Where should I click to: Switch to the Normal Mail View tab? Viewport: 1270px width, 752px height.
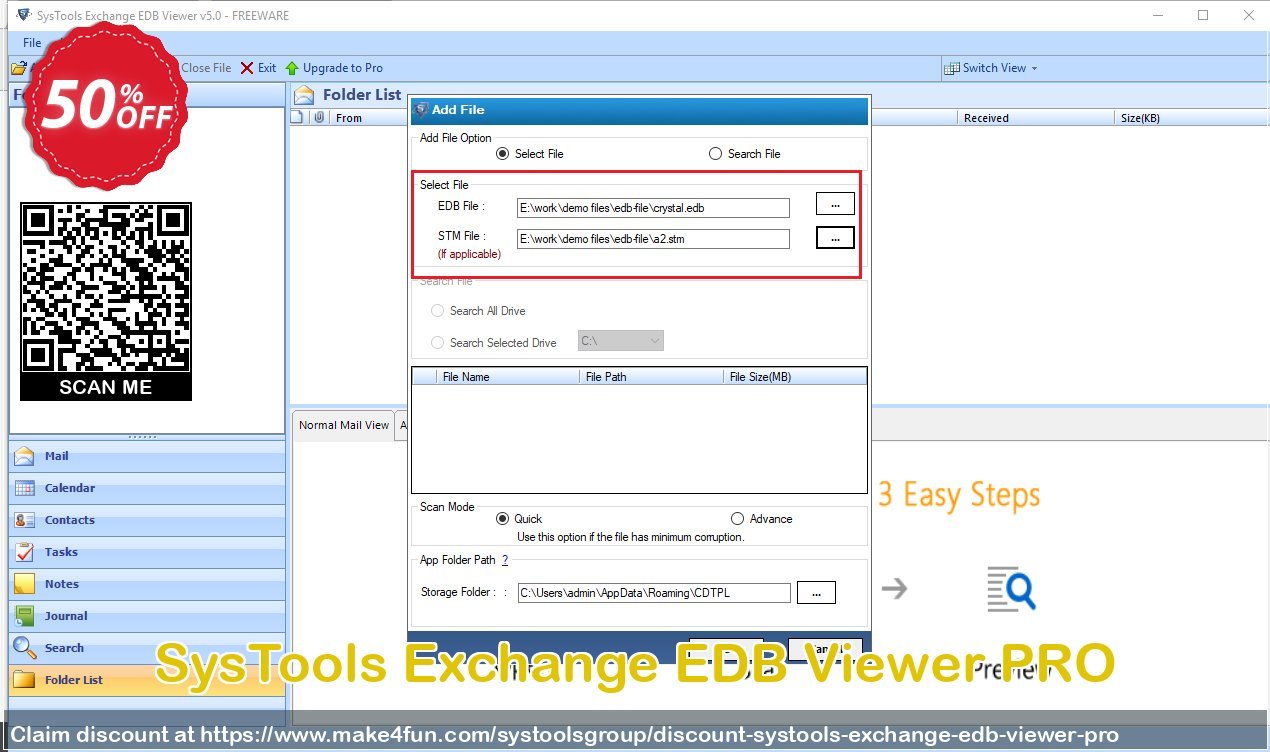pos(343,425)
